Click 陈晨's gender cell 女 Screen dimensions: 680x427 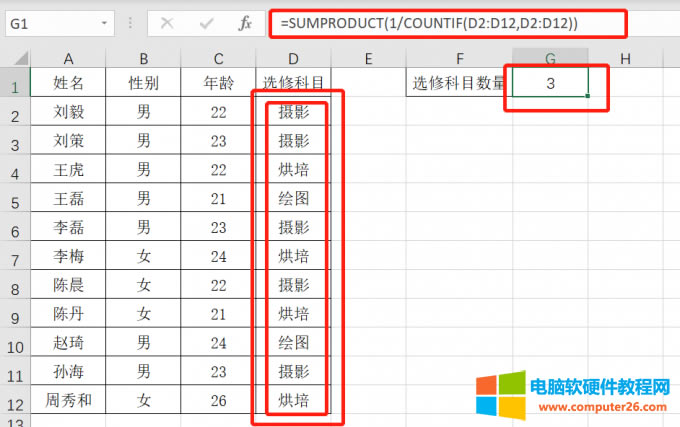pyautogui.click(x=144, y=285)
